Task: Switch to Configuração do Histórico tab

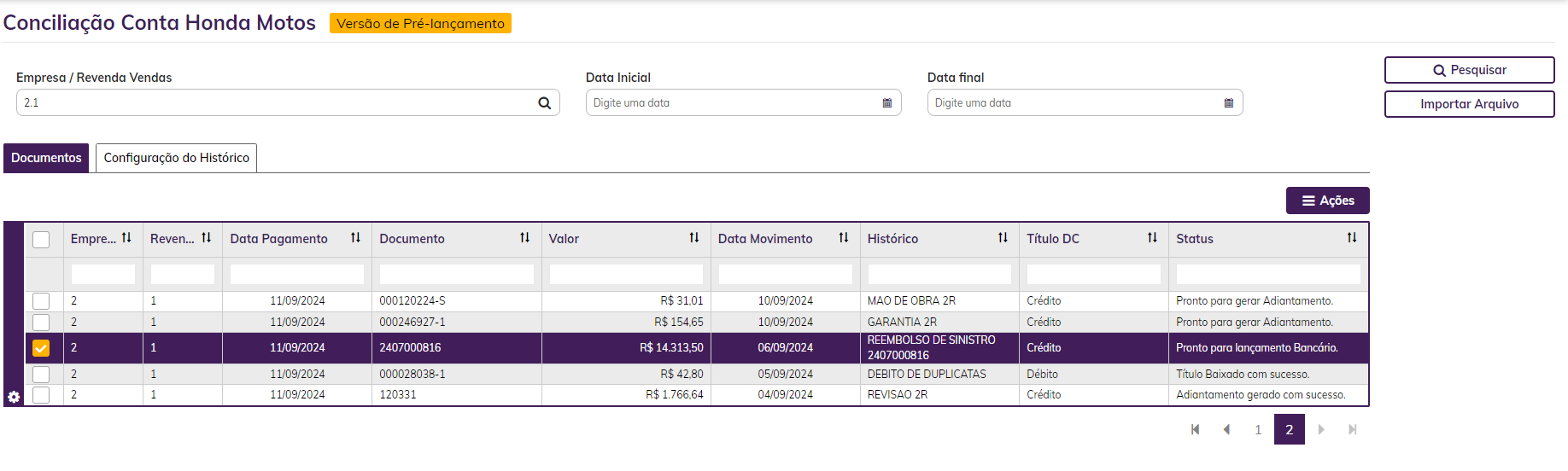Action: 176,158
